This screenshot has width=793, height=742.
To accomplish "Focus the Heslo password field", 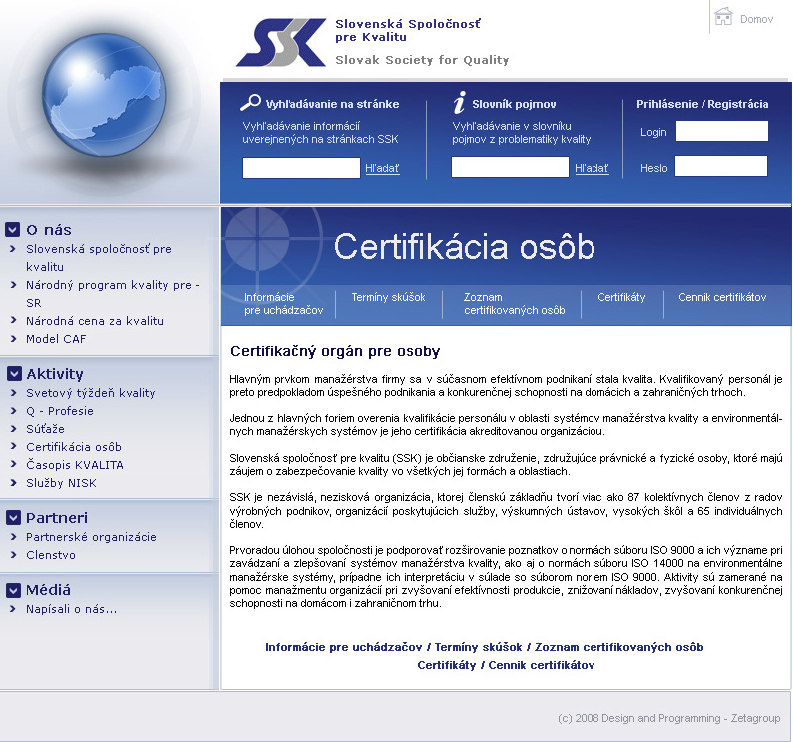I will click(721, 166).
